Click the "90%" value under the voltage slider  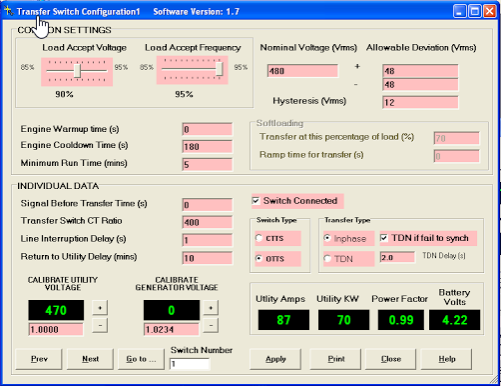(64, 94)
